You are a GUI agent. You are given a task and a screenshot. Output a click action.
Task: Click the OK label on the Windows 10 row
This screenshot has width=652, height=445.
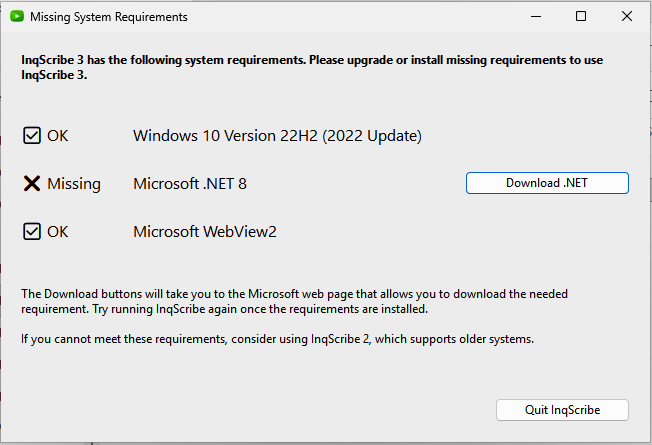tap(57, 136)
